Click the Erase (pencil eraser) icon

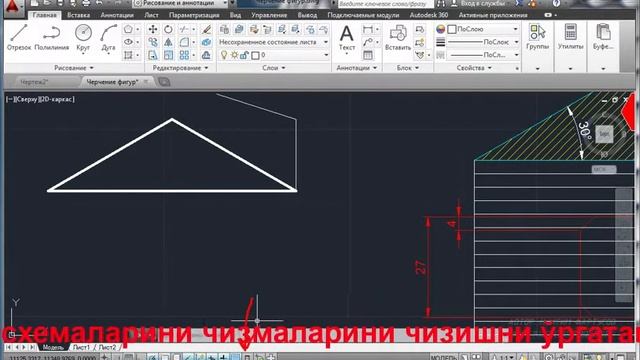point(206,29)
